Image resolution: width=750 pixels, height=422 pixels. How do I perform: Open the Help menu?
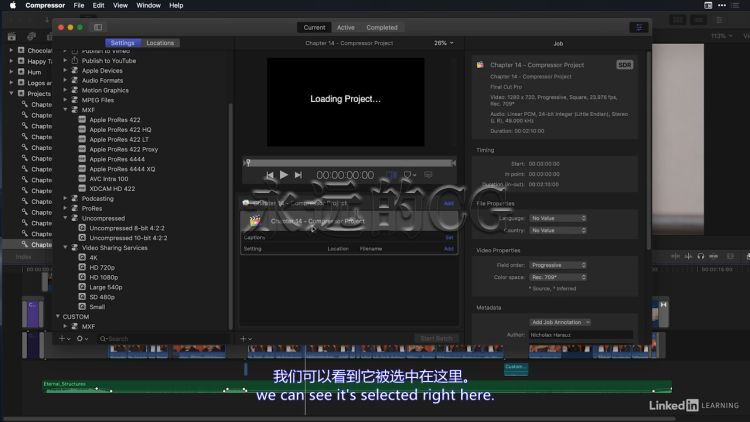point(176,5)
